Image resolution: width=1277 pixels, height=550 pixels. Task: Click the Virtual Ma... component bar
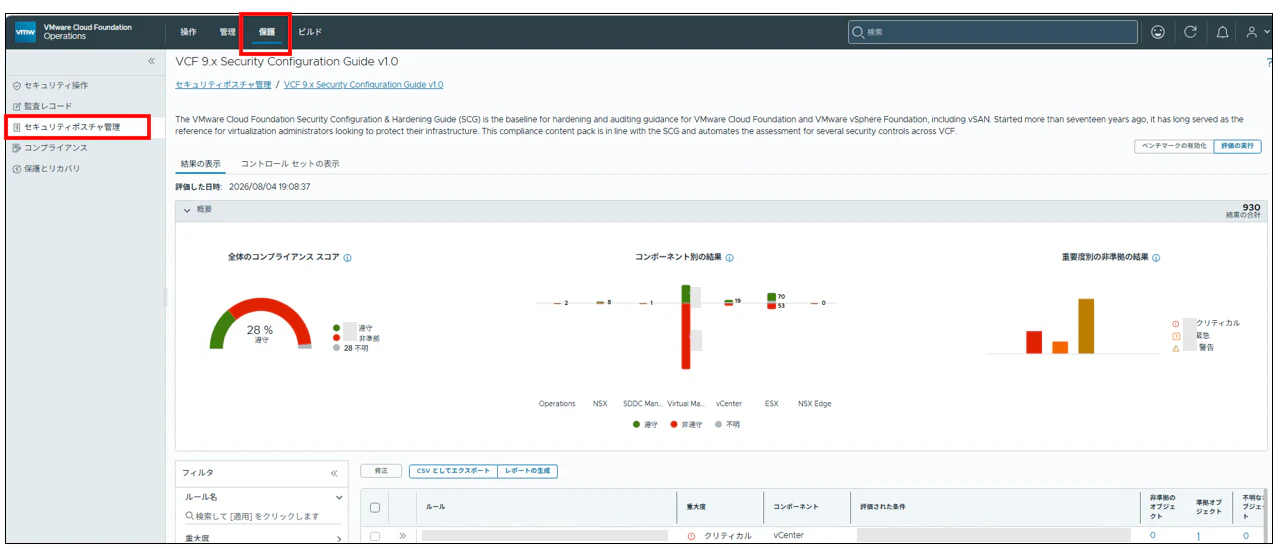coord(687,327)
